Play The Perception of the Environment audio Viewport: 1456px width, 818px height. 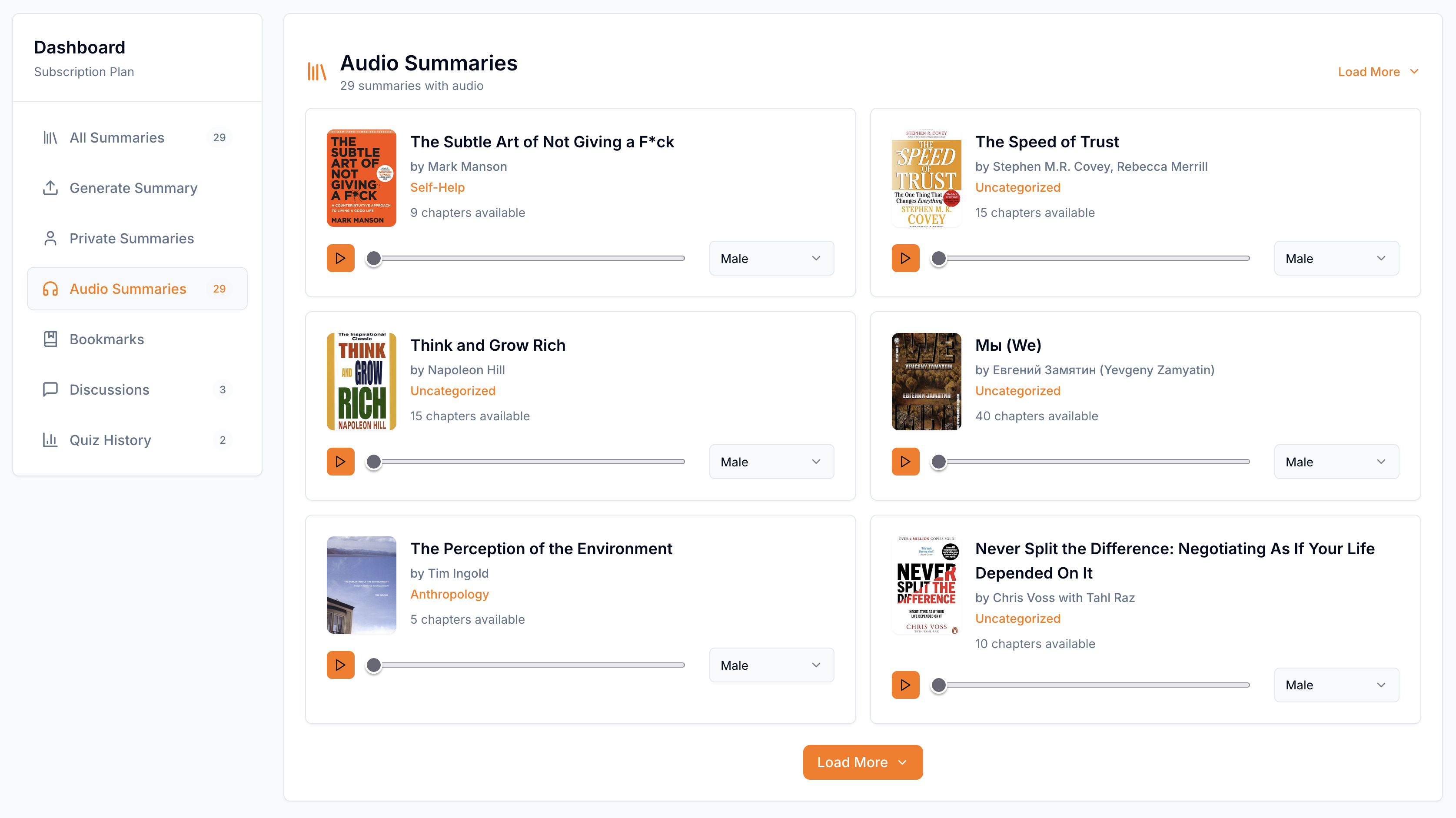pos(340,665)
